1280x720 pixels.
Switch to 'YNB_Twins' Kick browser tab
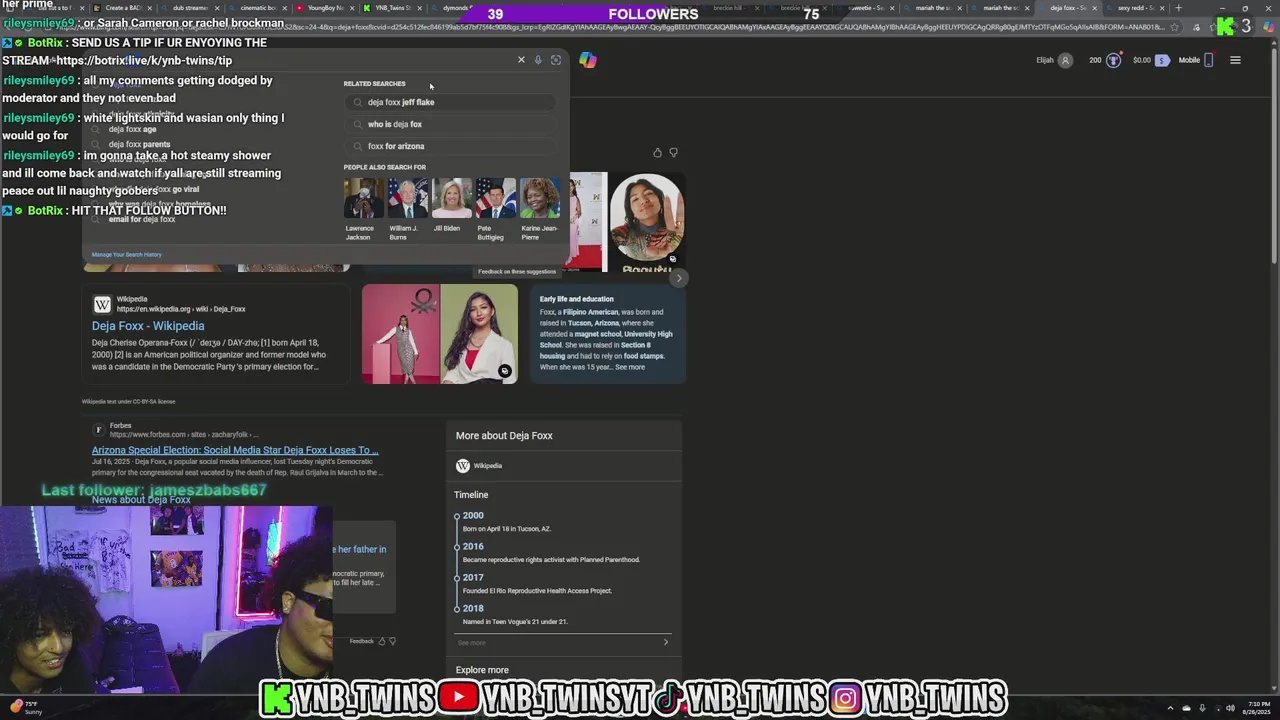point(393,8)
